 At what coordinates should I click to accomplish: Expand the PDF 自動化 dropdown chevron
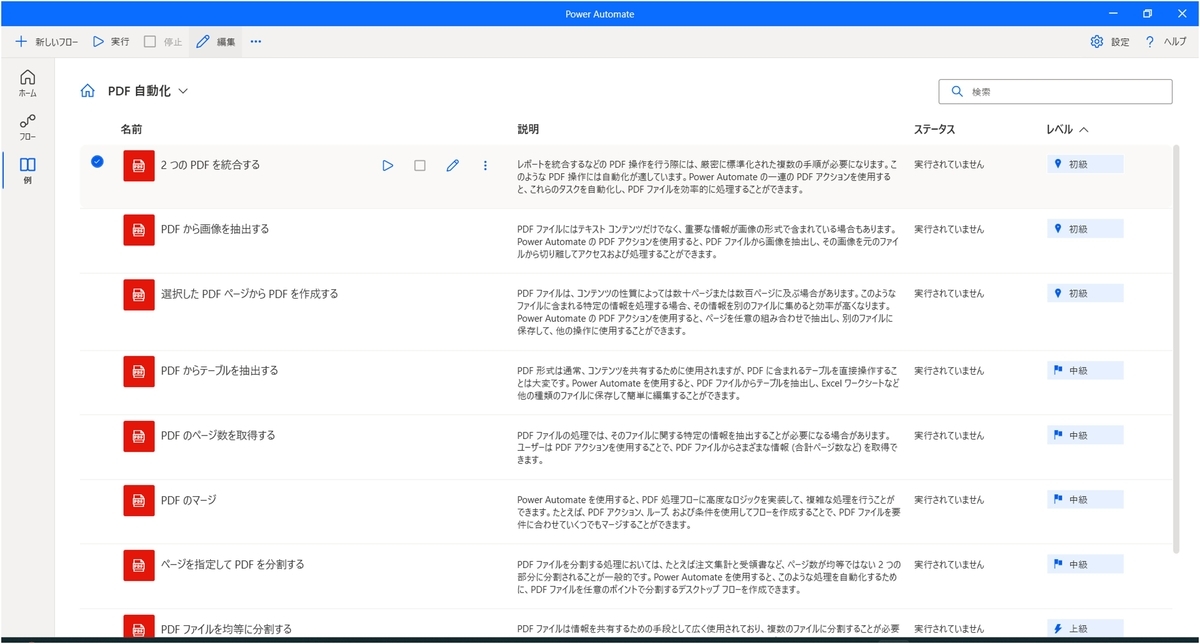tap(183, 91)
